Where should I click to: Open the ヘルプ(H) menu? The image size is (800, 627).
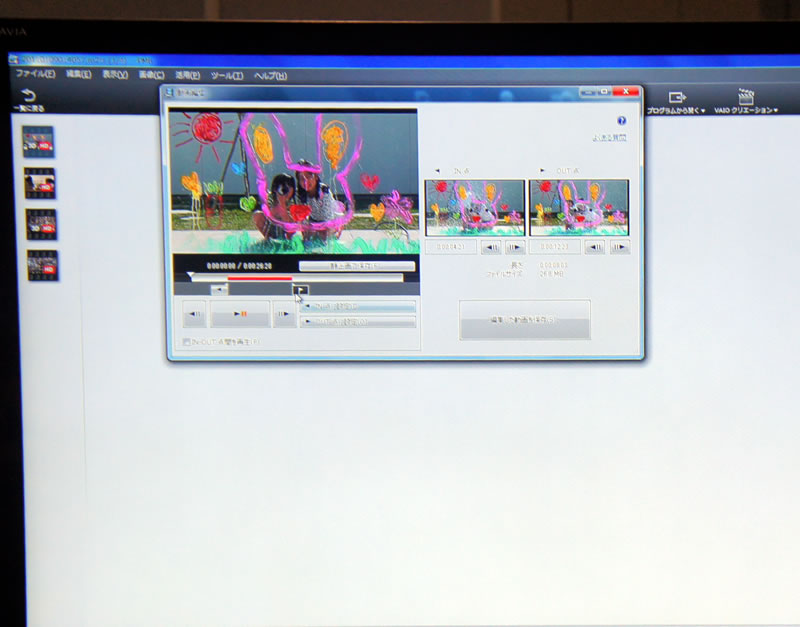point(269,75)
